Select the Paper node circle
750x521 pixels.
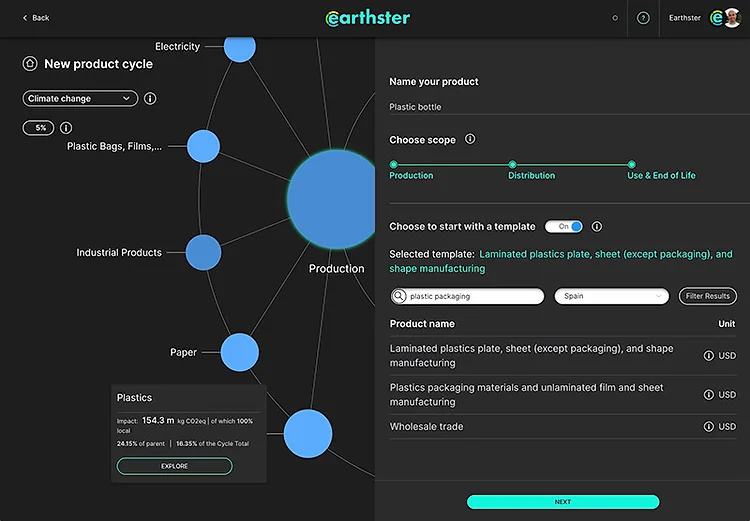click(240, 353)
